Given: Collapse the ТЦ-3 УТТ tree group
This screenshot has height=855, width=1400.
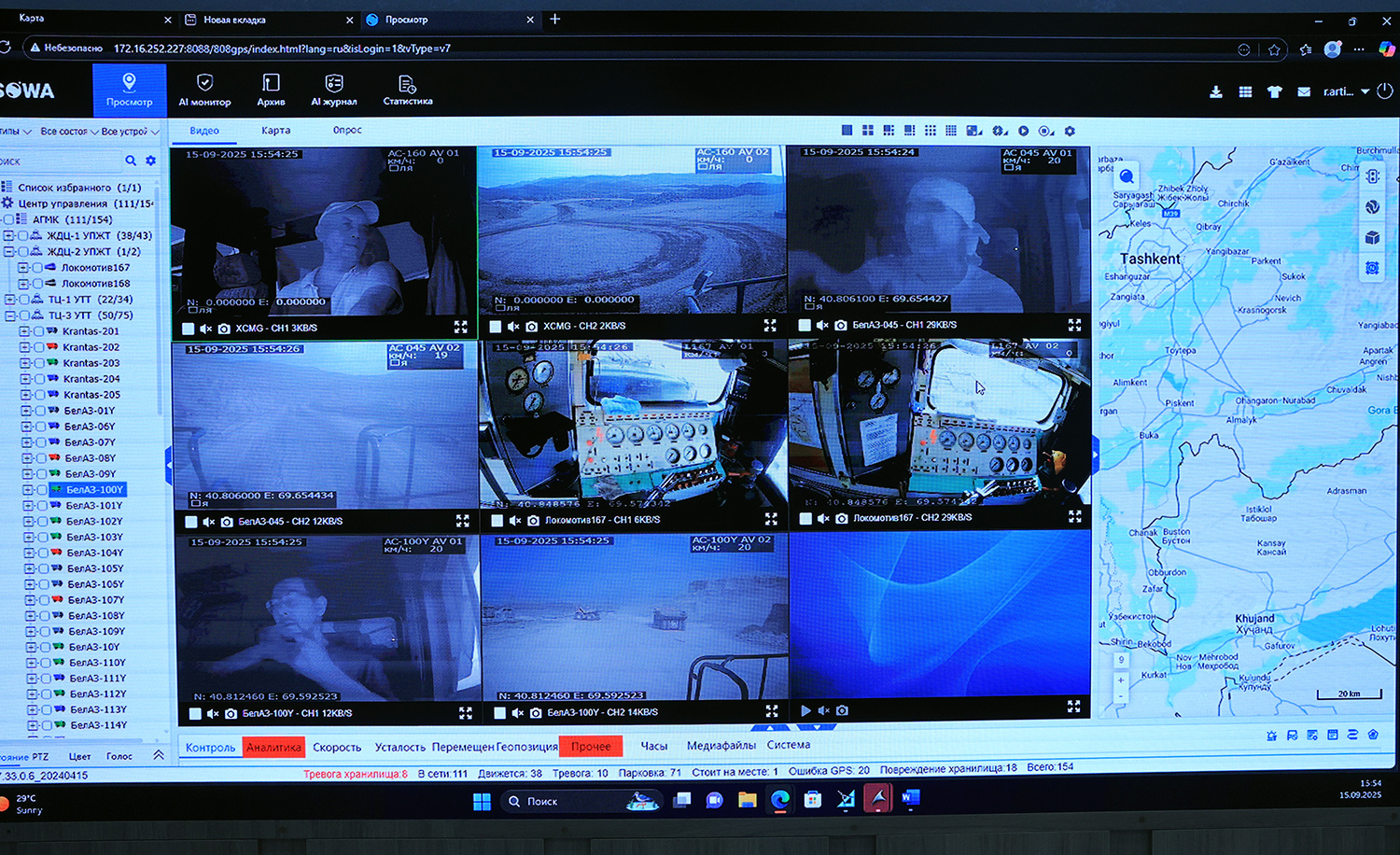Looking at the screenshot, I should tap(9, 315).
